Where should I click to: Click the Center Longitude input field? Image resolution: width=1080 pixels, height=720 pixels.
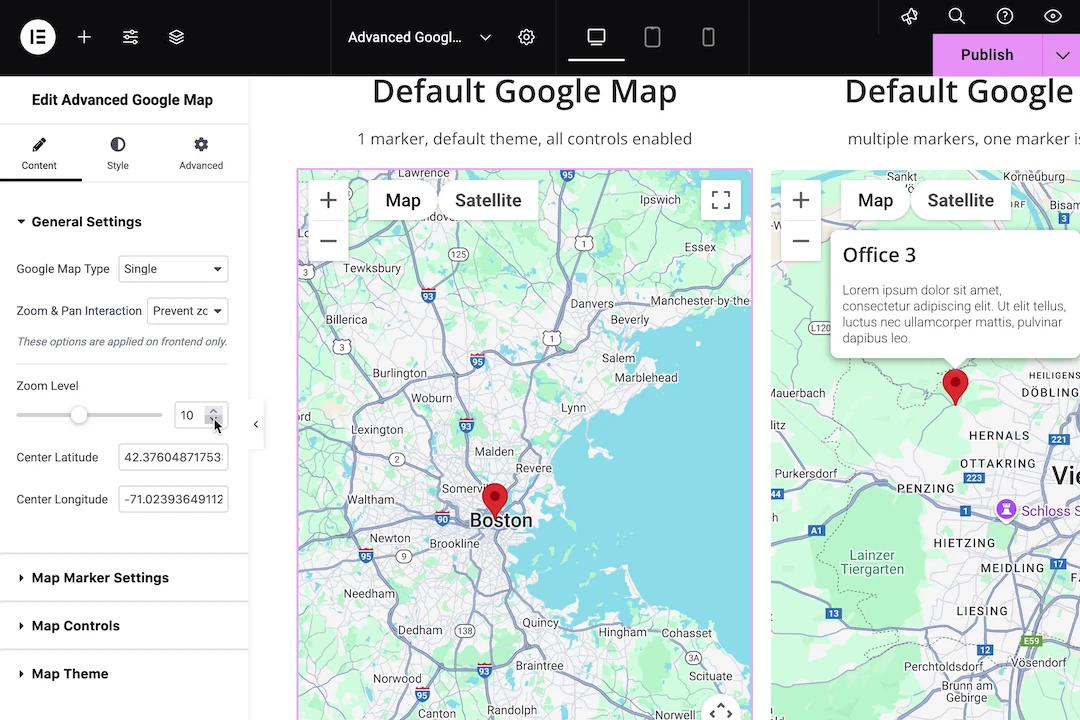point(173,500)
